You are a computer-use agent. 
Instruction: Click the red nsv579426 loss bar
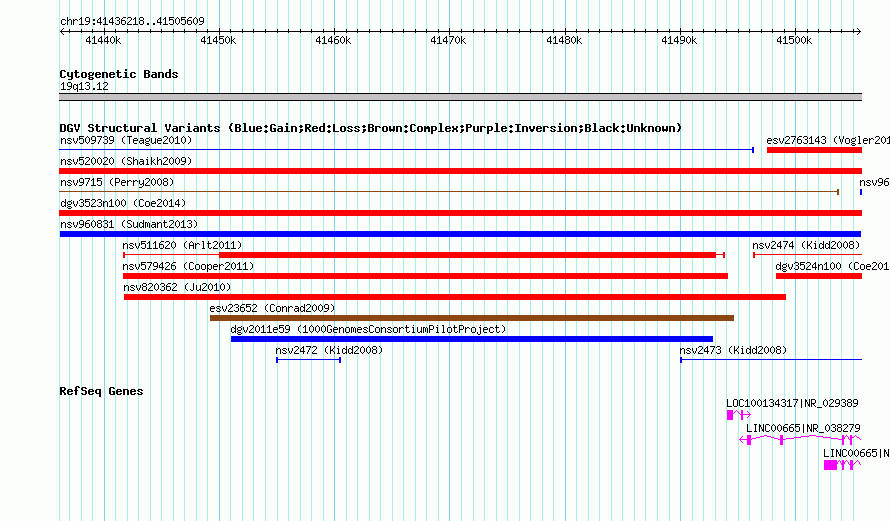(426, 276)
